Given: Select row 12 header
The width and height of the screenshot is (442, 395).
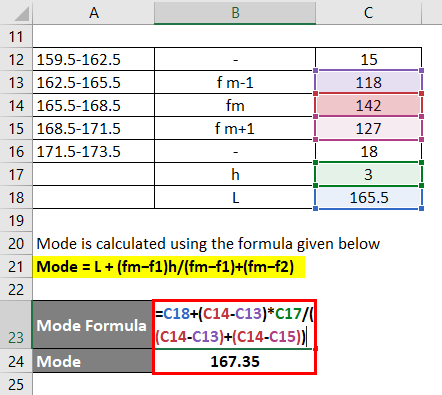Looking at the screenshot, I should [16, 59].
